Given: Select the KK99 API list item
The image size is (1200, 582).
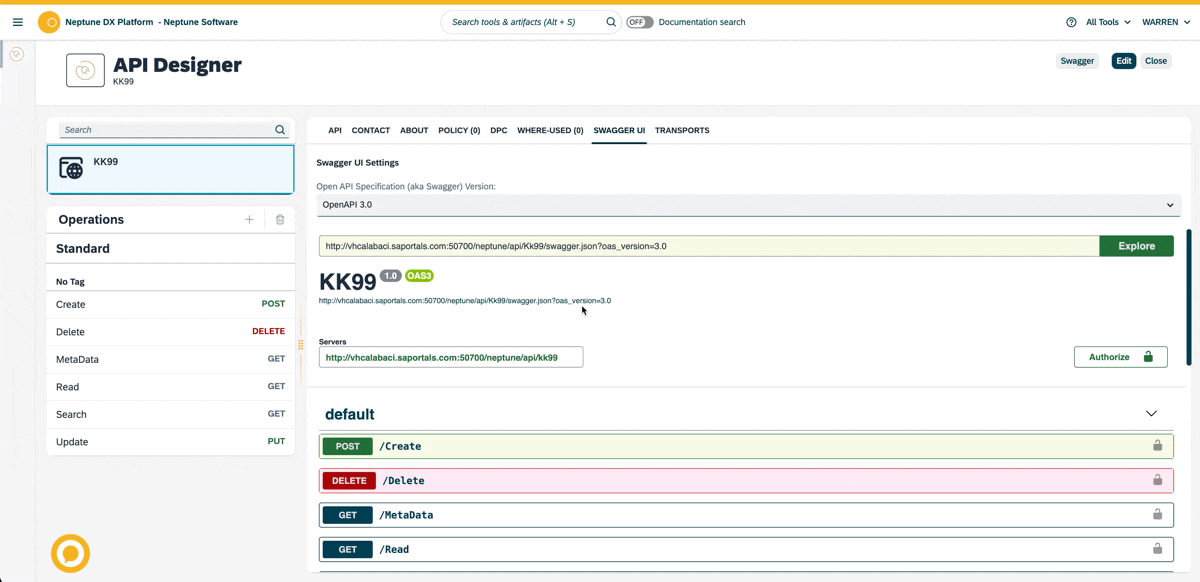Looking at the screenshot, I should [171, 168].
